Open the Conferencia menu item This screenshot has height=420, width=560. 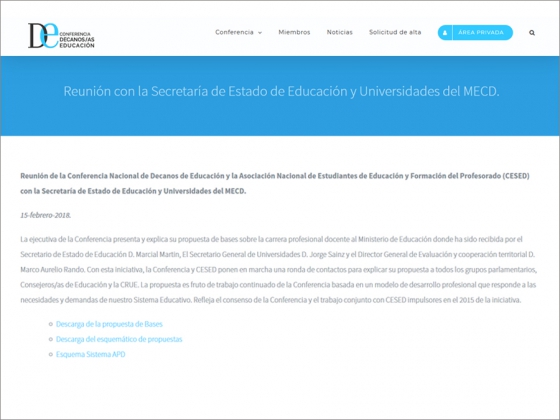coord(234,32)
